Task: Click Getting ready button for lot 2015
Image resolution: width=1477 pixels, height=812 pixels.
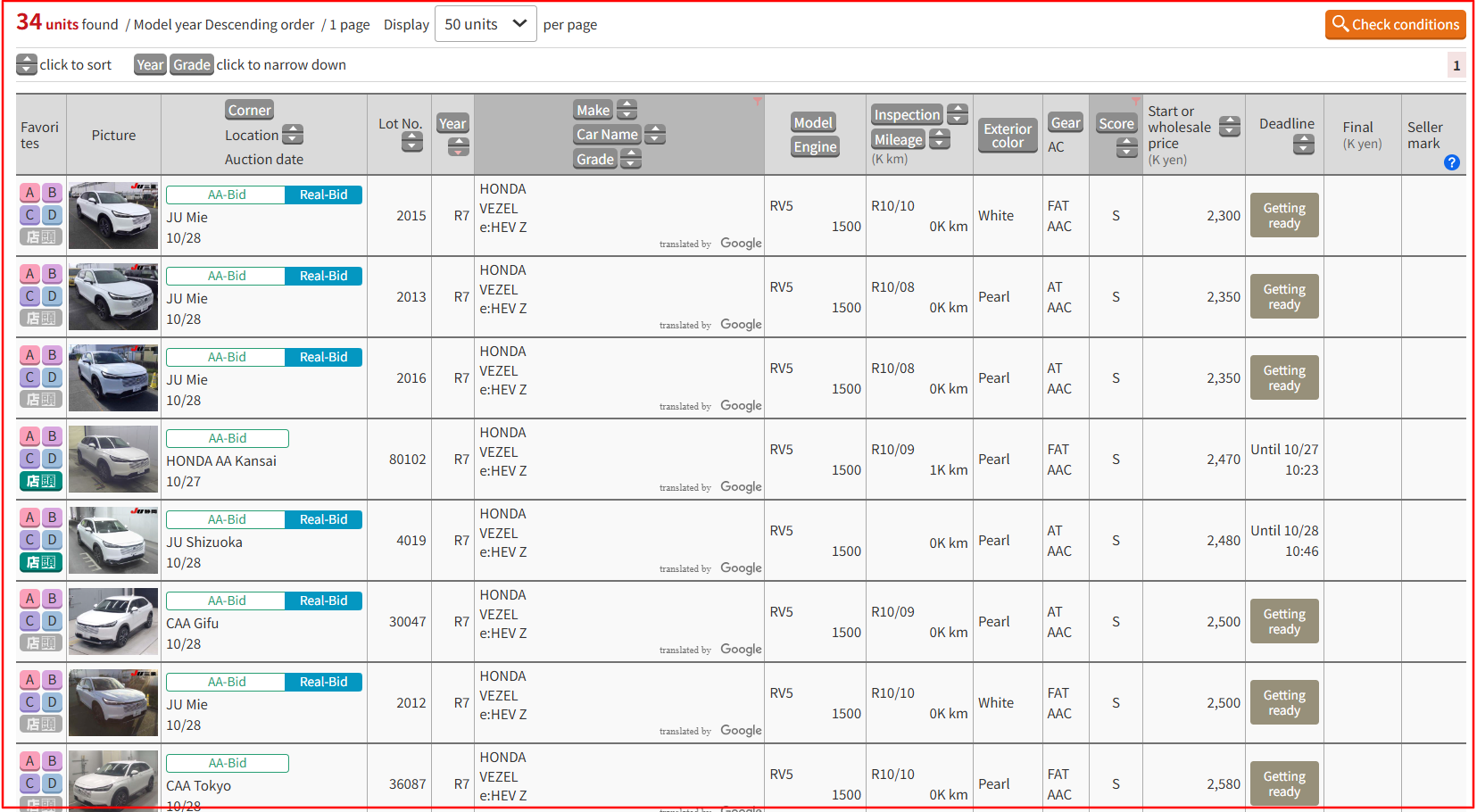Action: click(x=1284, y=215)
